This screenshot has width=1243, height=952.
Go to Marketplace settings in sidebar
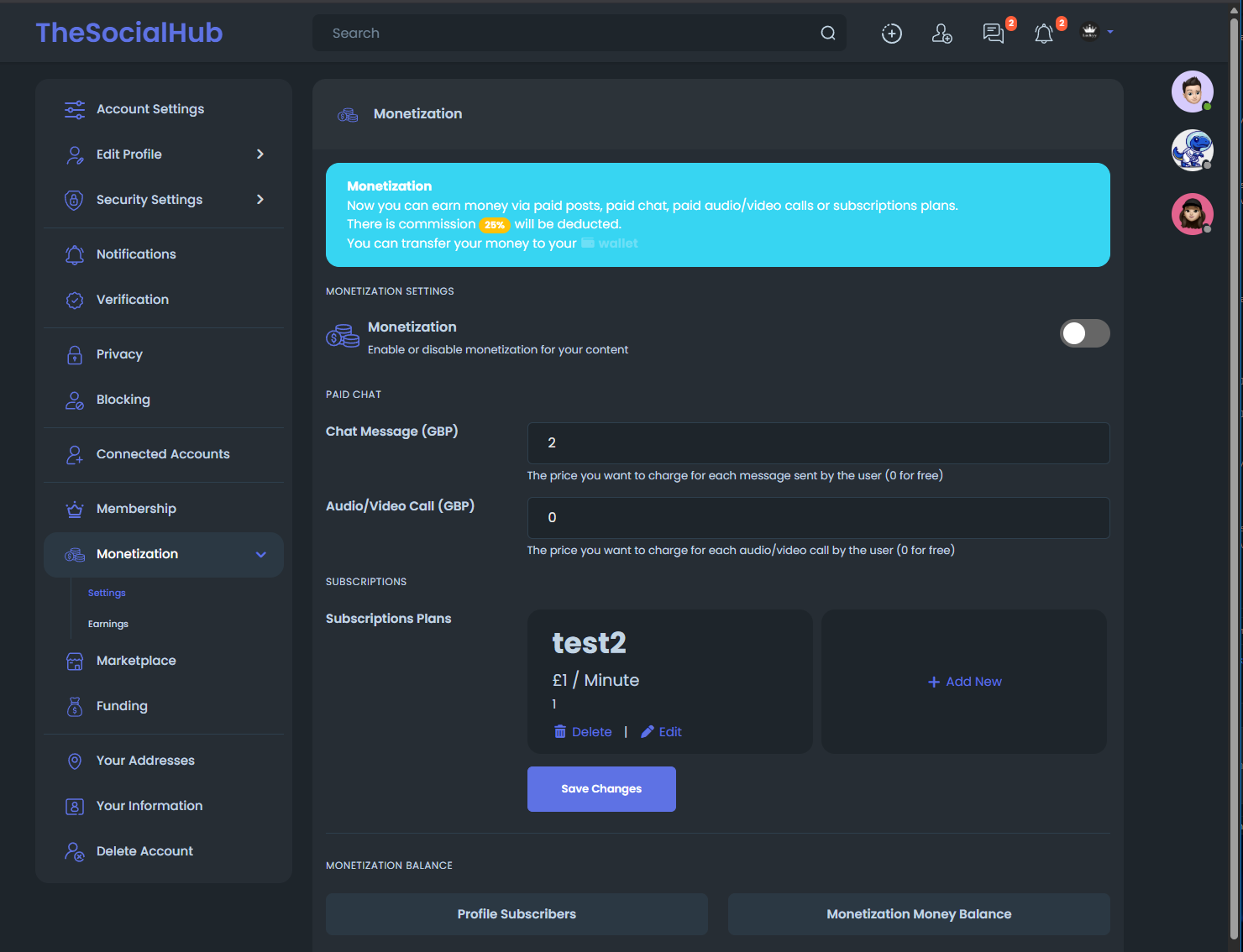pos(136,661)
